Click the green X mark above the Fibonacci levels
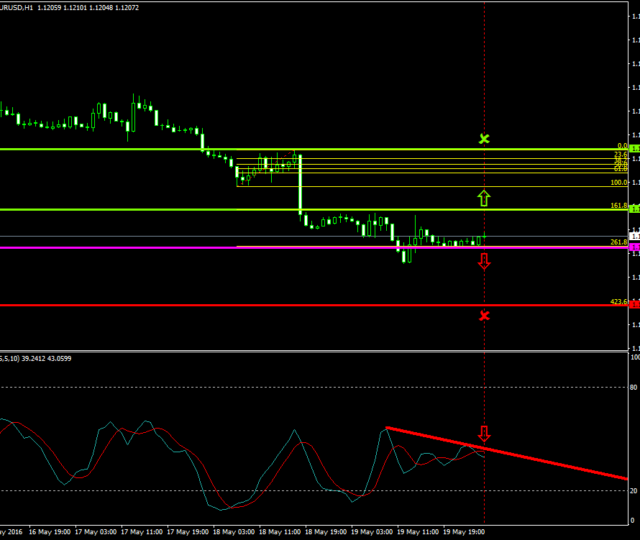Screen dimensions: 640x540 click(x=484, y=138)
